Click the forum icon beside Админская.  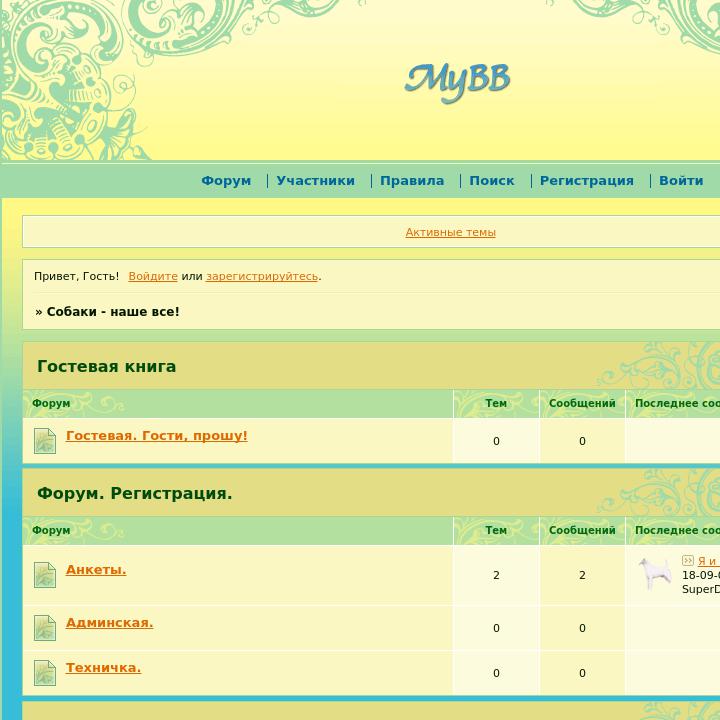point(45,628)
